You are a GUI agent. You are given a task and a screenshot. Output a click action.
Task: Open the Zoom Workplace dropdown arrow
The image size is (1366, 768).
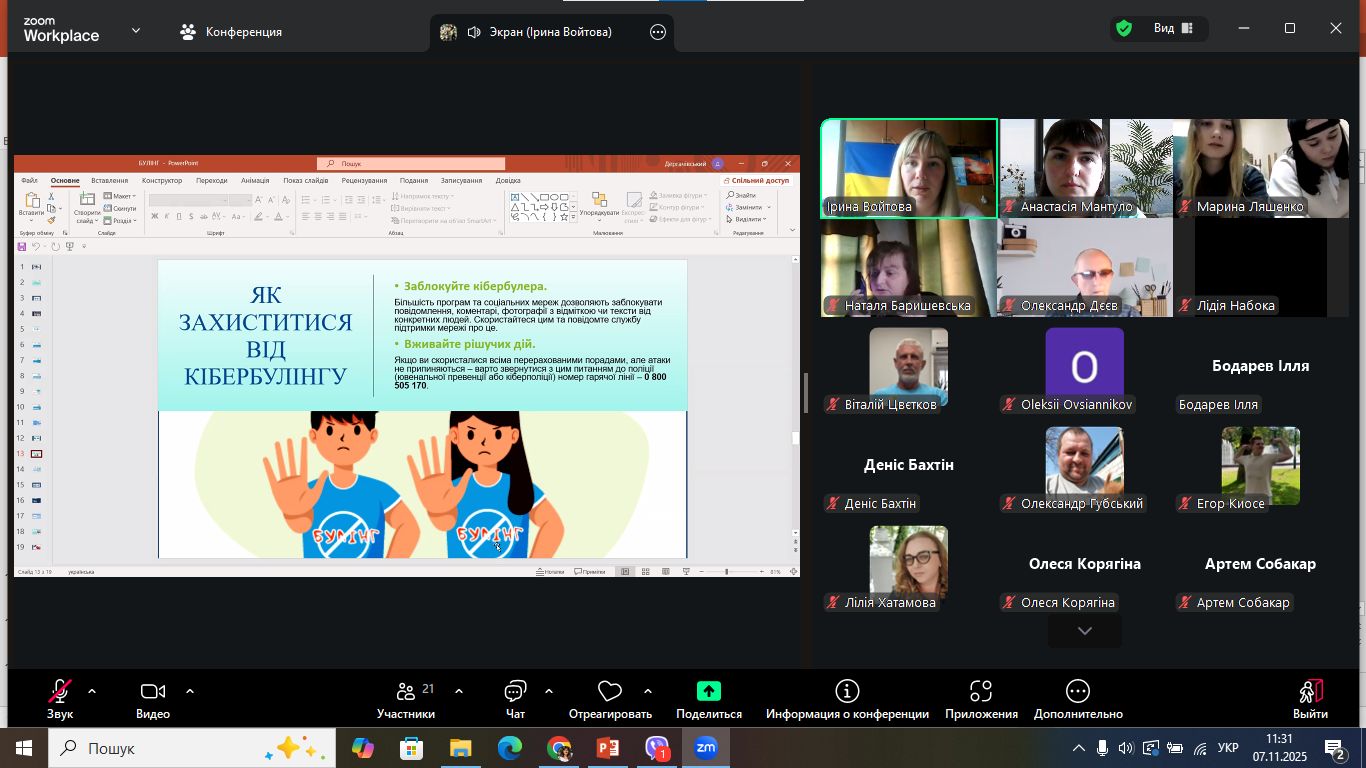(x=136, y=31)
